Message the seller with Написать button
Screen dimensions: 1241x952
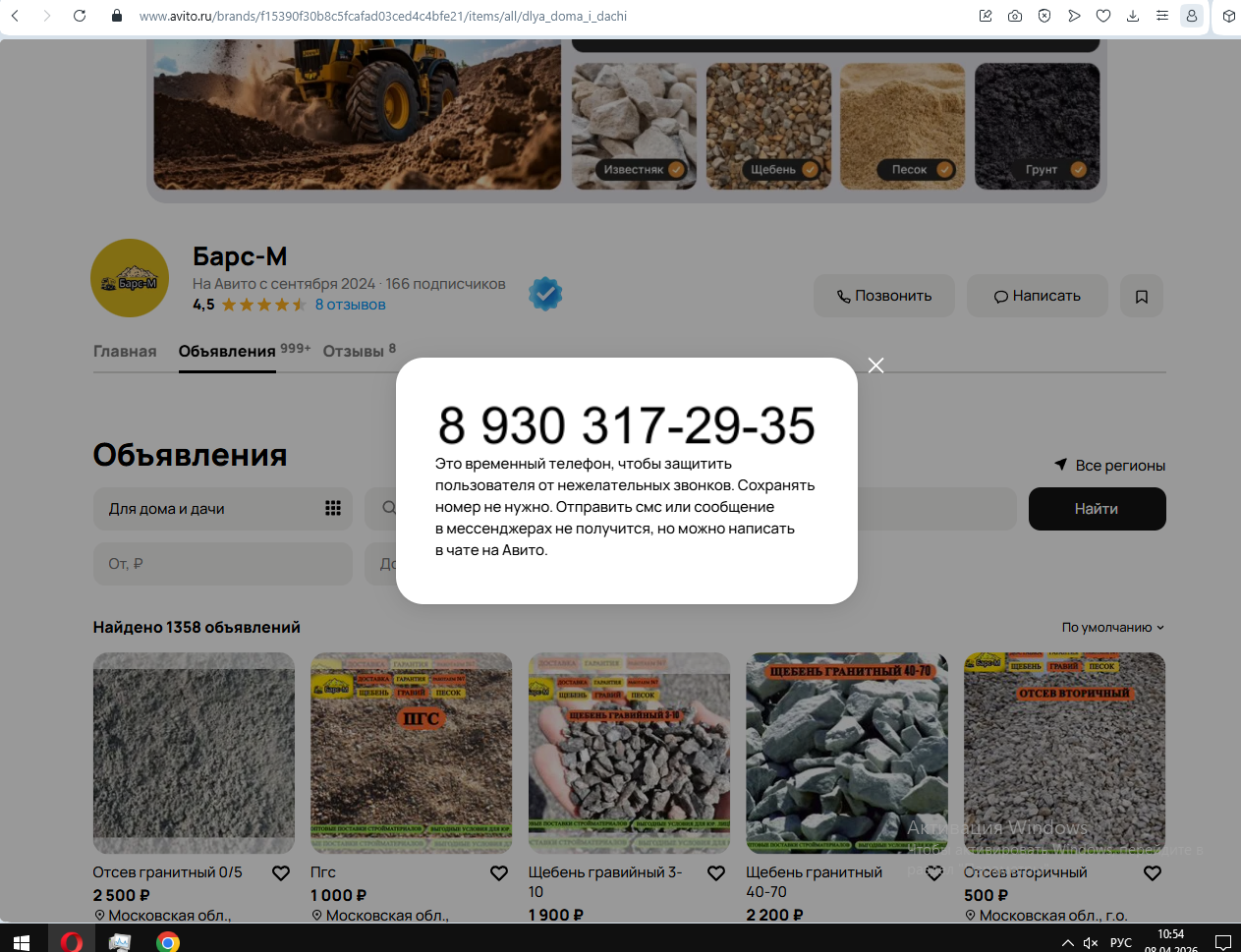pyautogui.click(x=1038, y=296)
